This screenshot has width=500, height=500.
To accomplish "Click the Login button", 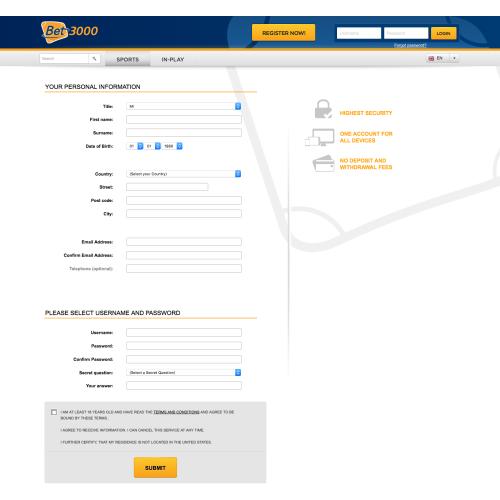I will [443, 33].
